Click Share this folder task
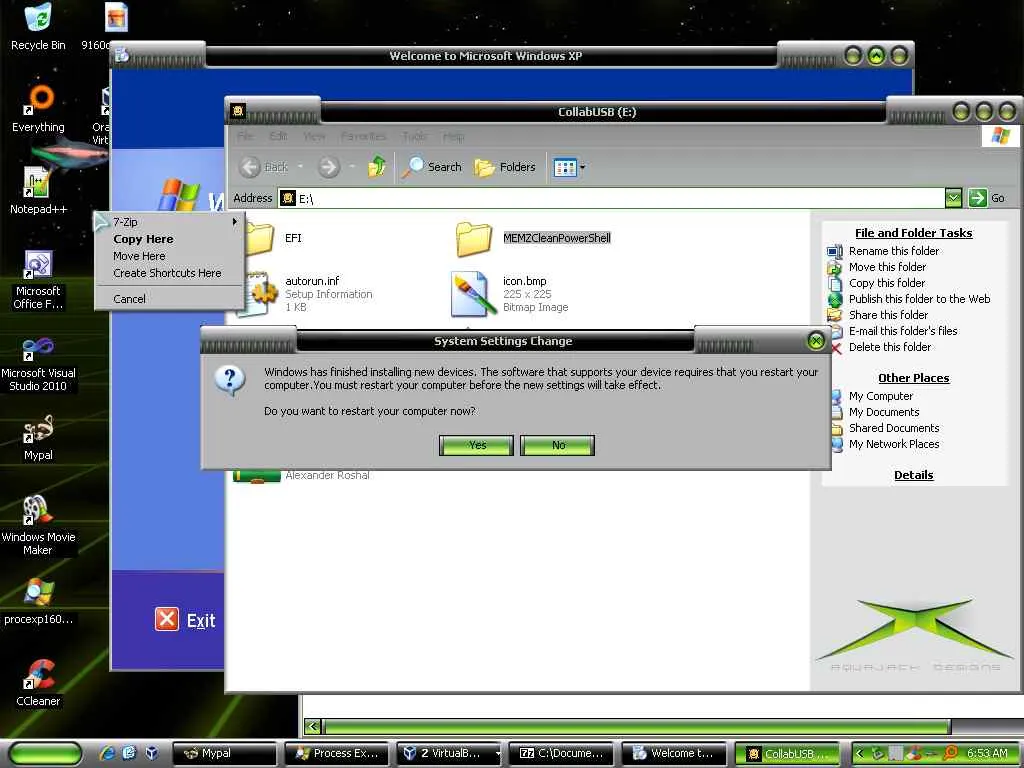The height and width of the screenshot is (768, 1024). click(888, 315)
